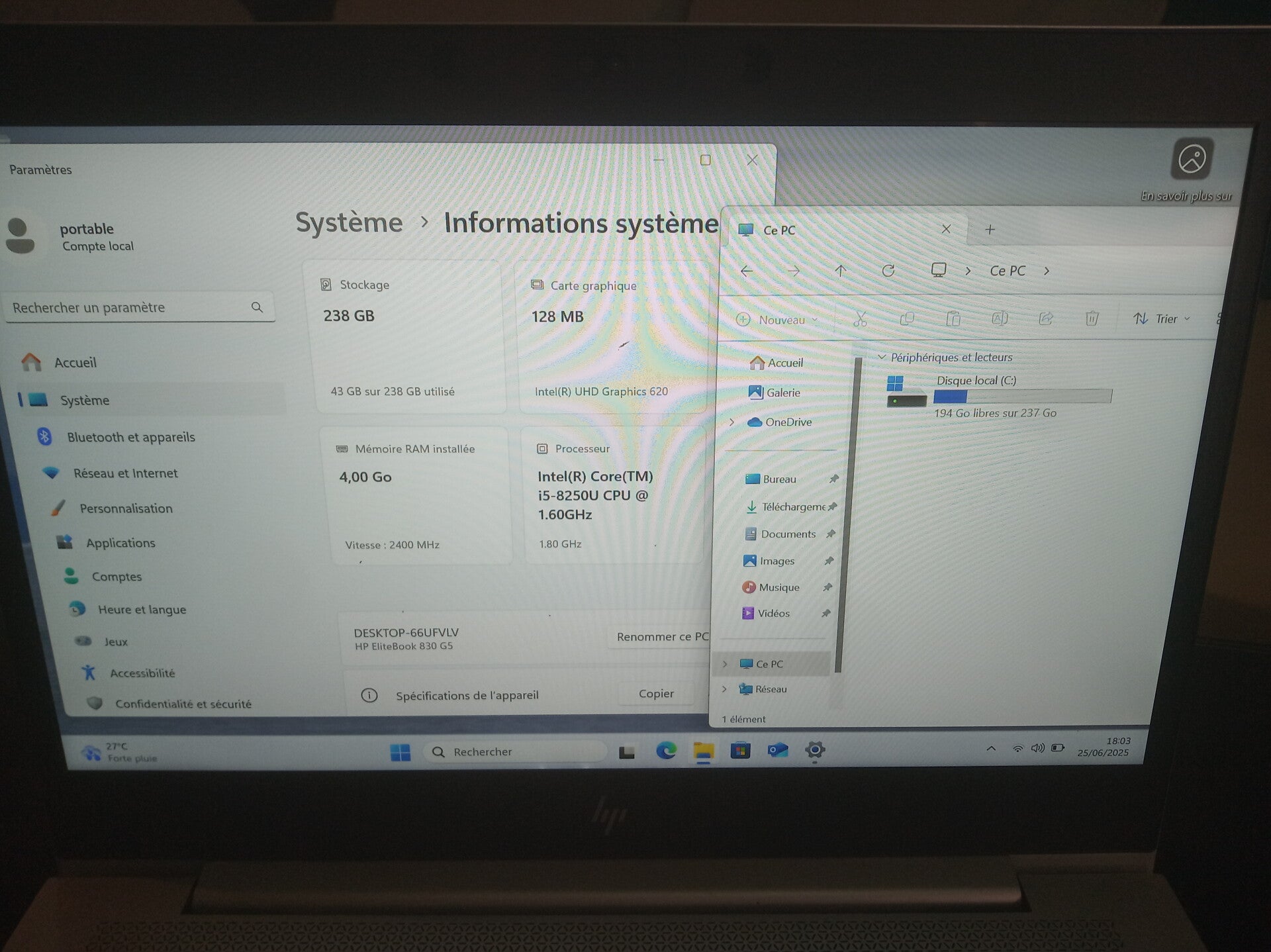Click the Delete trash icon
Image resolution: width=1271 pixels, height=952 pixels.
[1092, 318]
